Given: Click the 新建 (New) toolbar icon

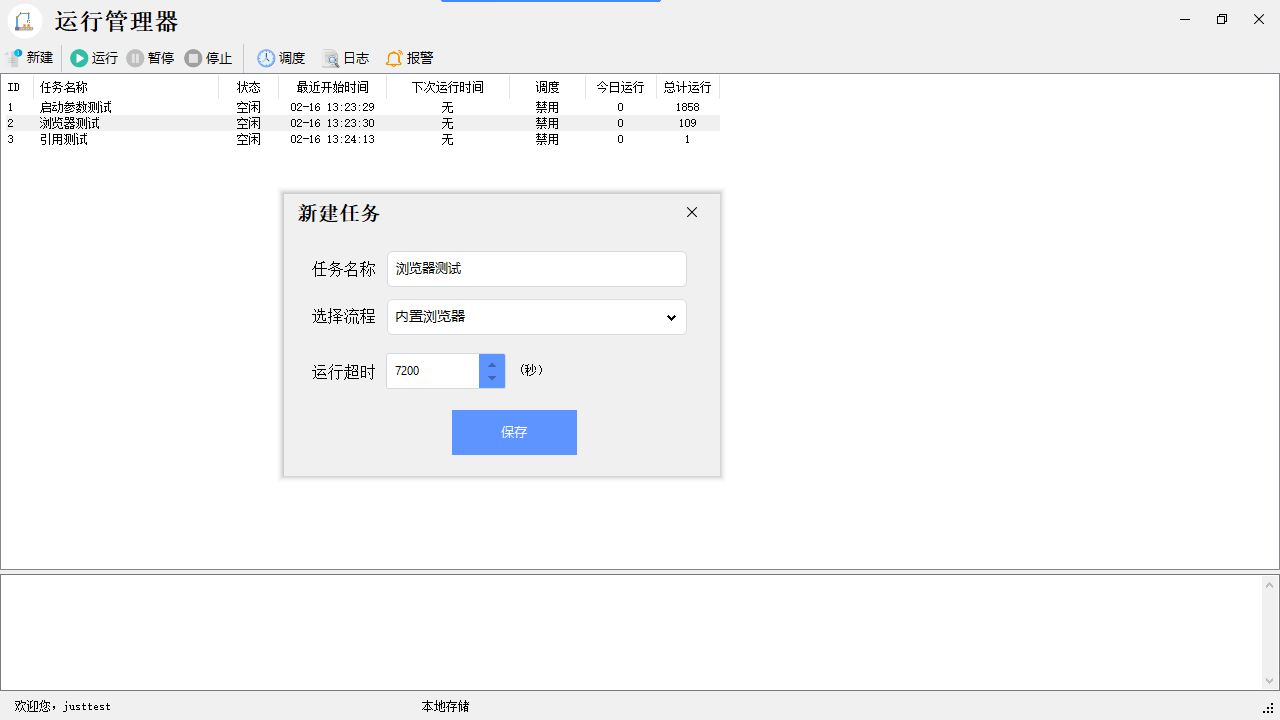Looking at the screenshot, I should [14, 58].
